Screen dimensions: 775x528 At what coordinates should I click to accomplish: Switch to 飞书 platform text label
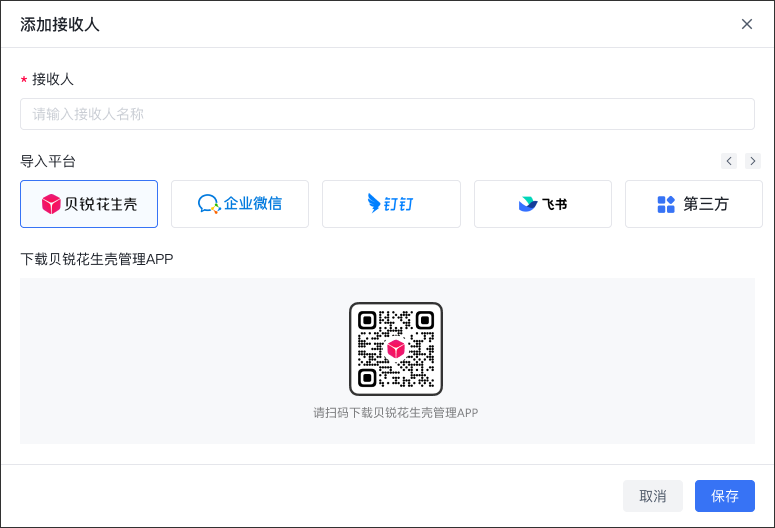[x=554, y=204]
